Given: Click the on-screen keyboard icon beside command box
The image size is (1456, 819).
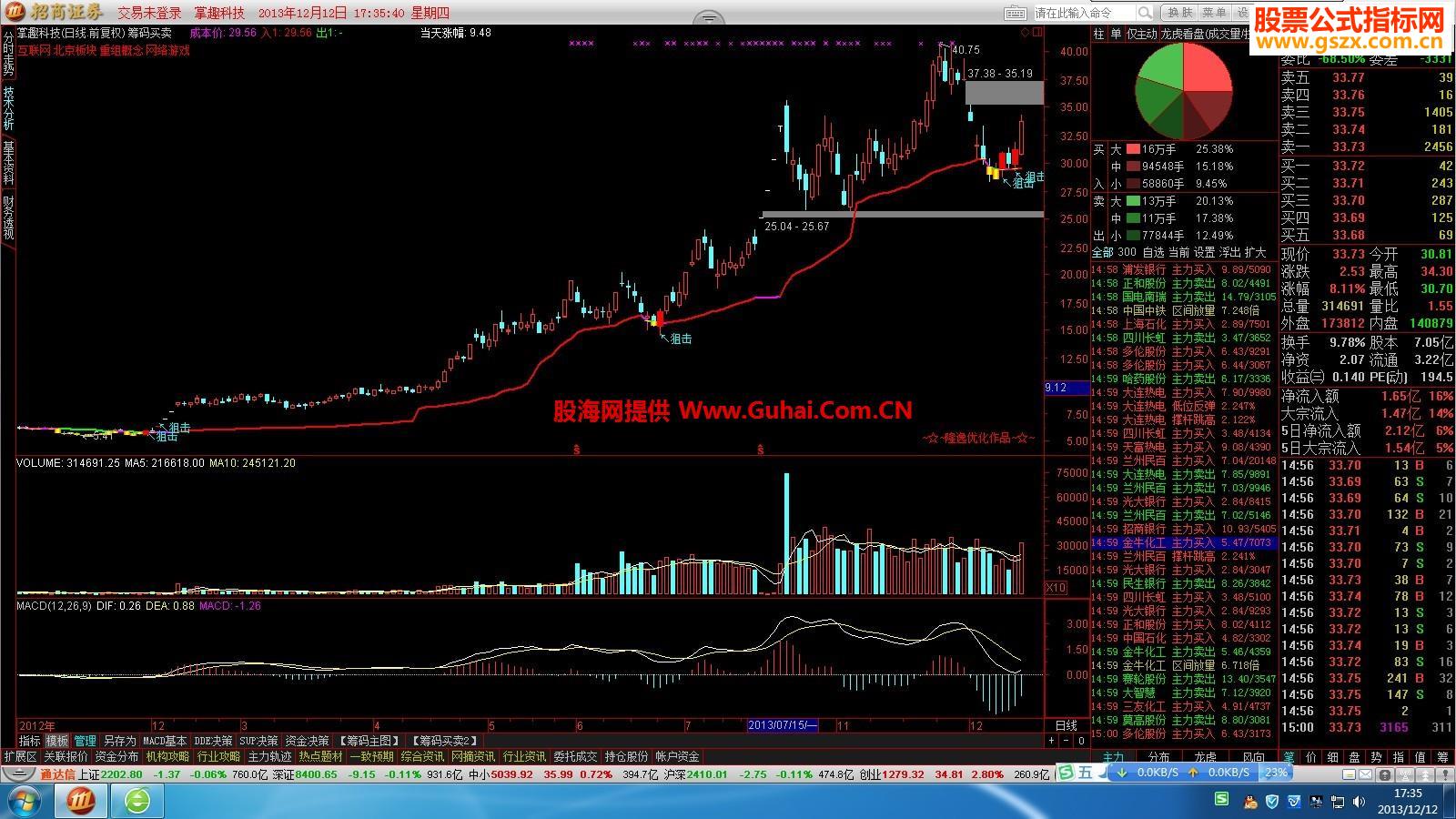Looking at the screenshot, I should tap(1016, 13).
